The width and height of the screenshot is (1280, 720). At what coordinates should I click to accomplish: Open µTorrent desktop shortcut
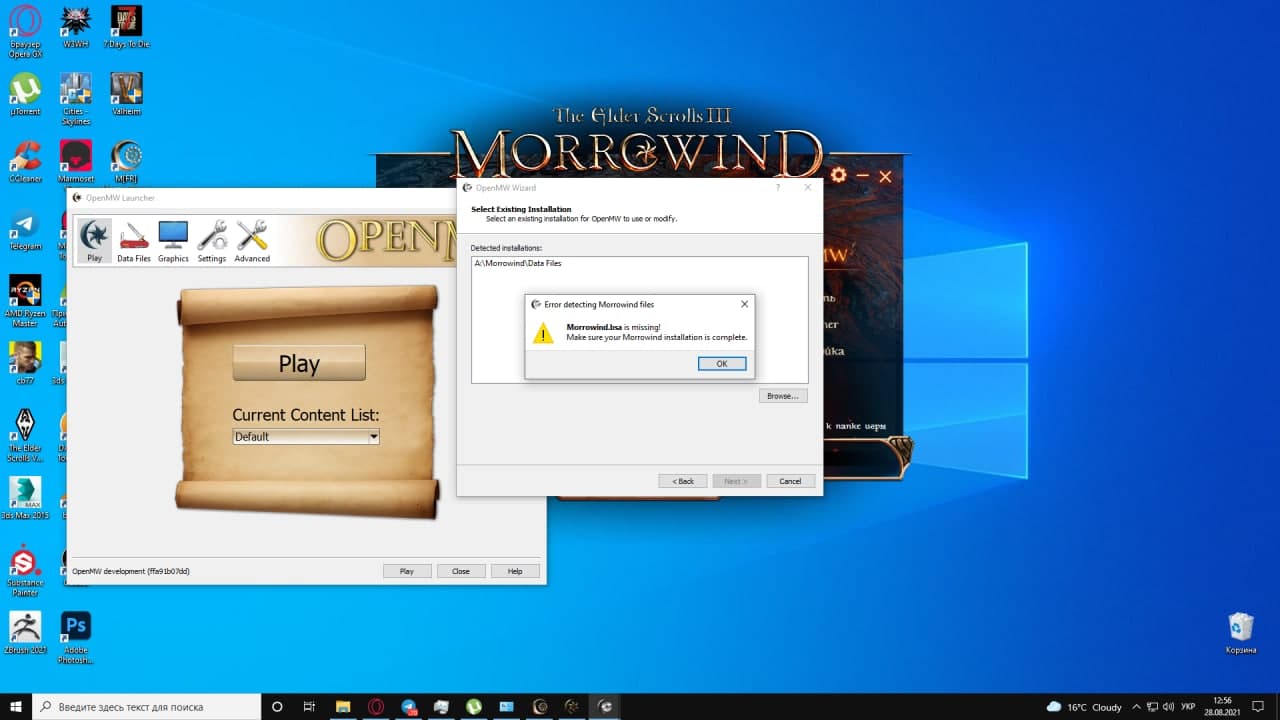(25, 94)
